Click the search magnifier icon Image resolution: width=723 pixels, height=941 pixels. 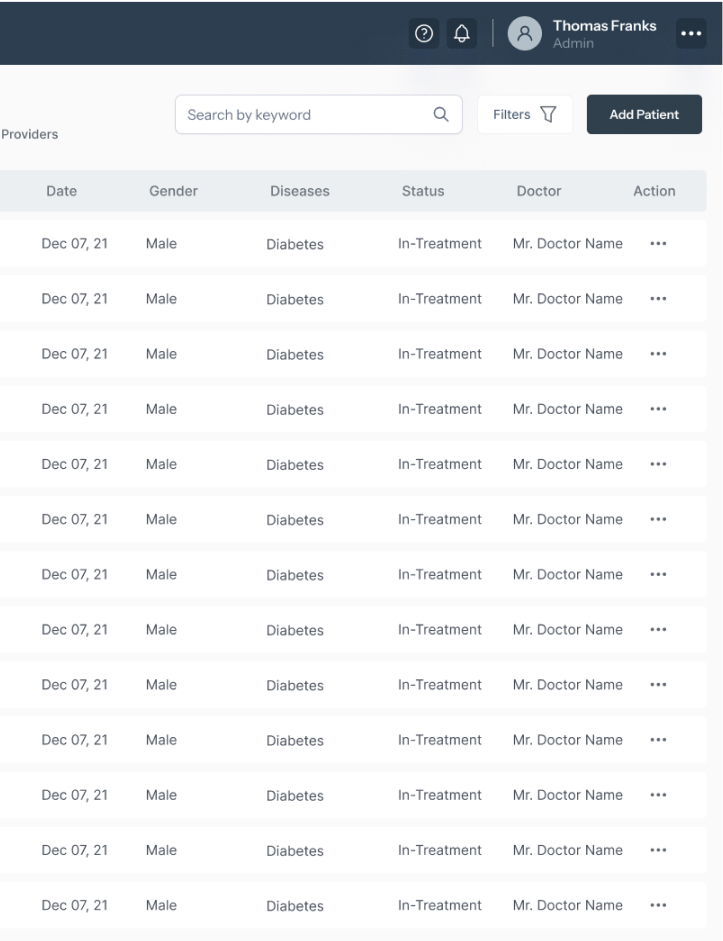click(x=441, y=114)
